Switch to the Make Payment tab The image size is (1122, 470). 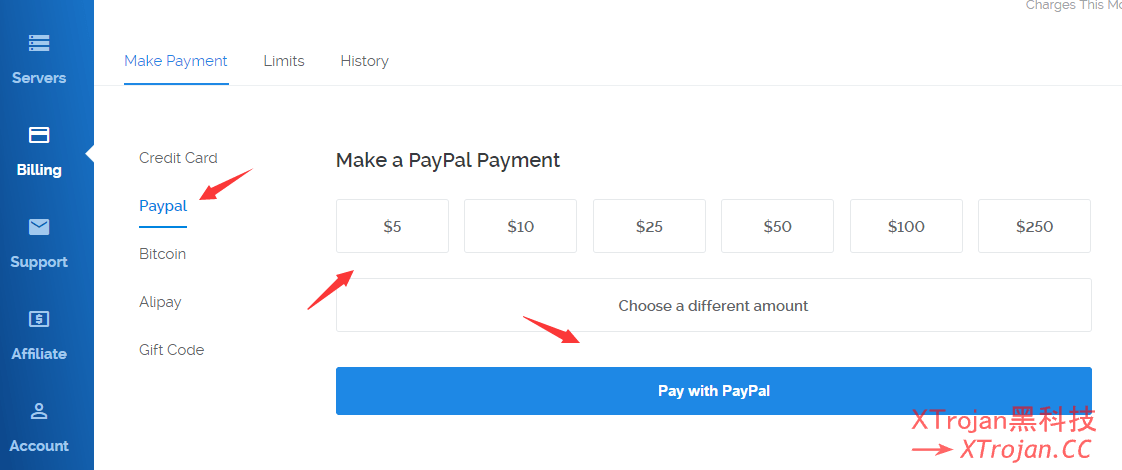coord(176,61)
